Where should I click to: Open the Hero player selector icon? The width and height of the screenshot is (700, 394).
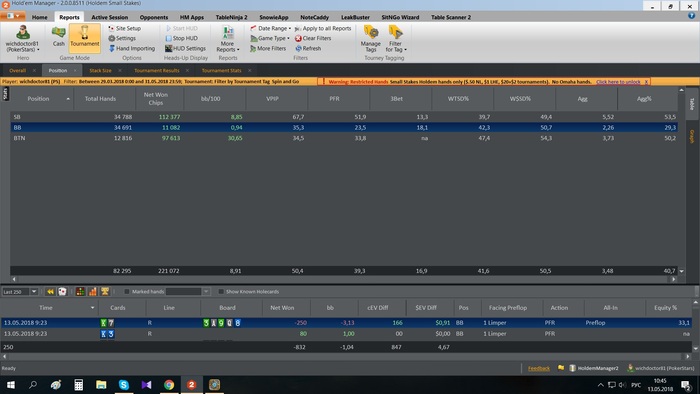[x=22, y=33]
